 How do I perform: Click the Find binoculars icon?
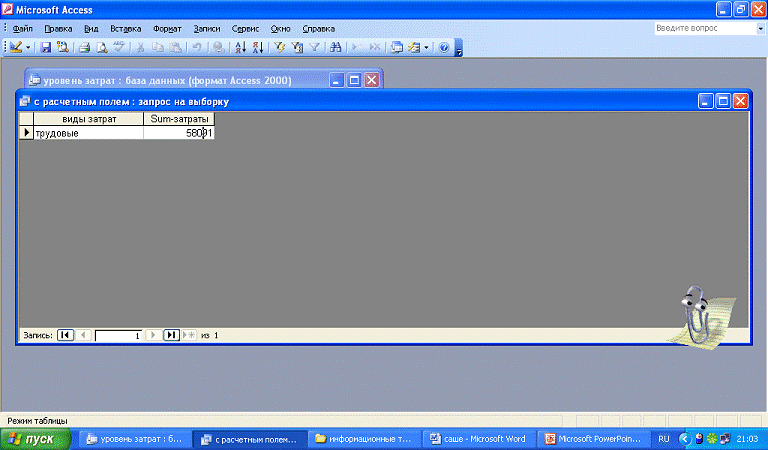(336, 47)
